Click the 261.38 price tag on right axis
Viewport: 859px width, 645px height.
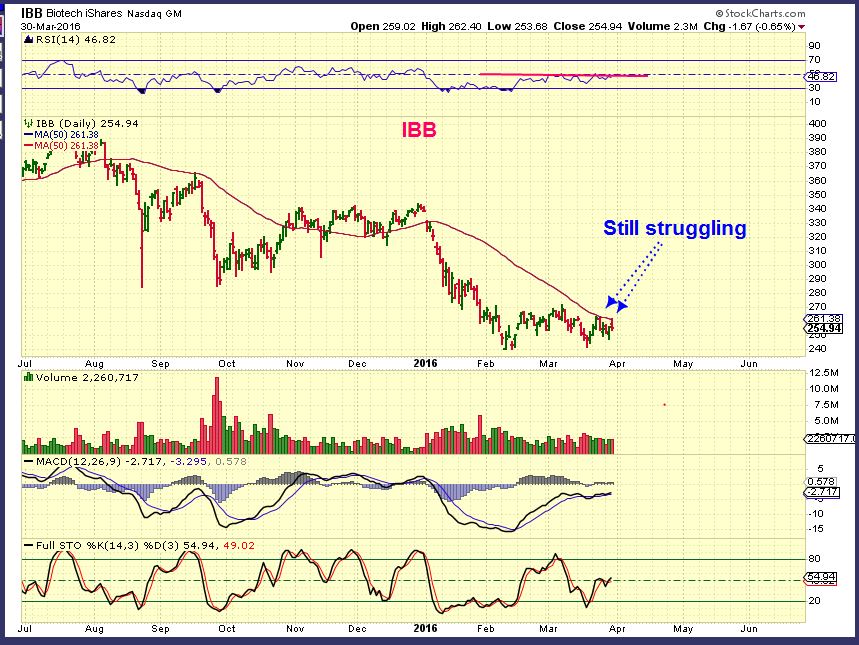tap(823, 318)
